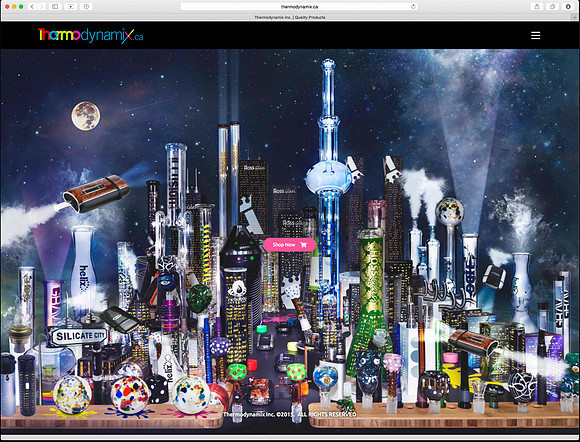Click the pink Shop Now button
This screenshot has height=442, width=580.
[x=290, y=244]
